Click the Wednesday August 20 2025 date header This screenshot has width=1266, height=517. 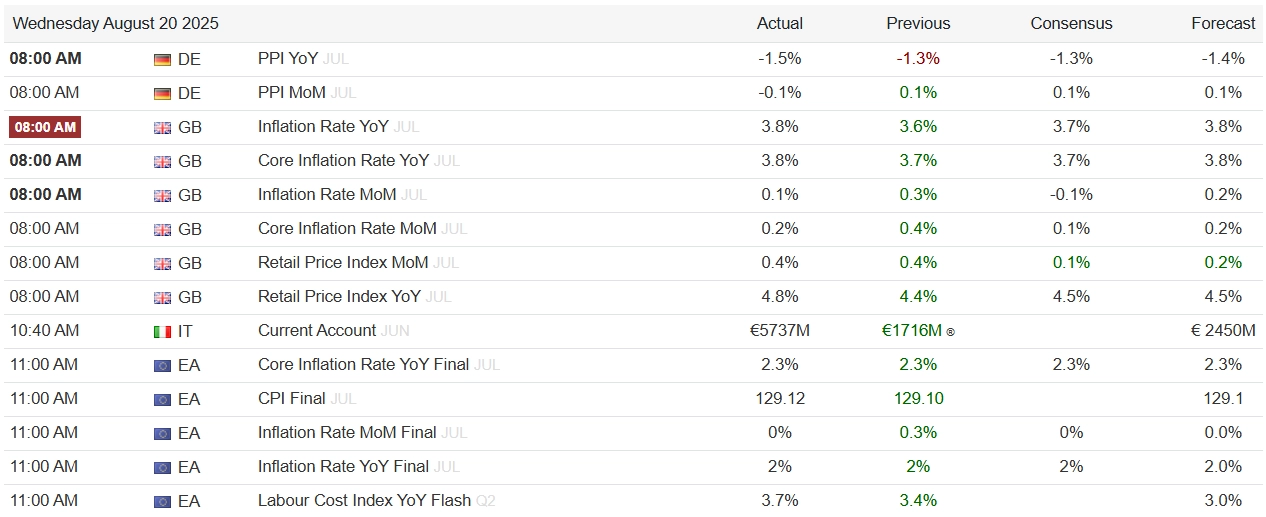point(115,23)
